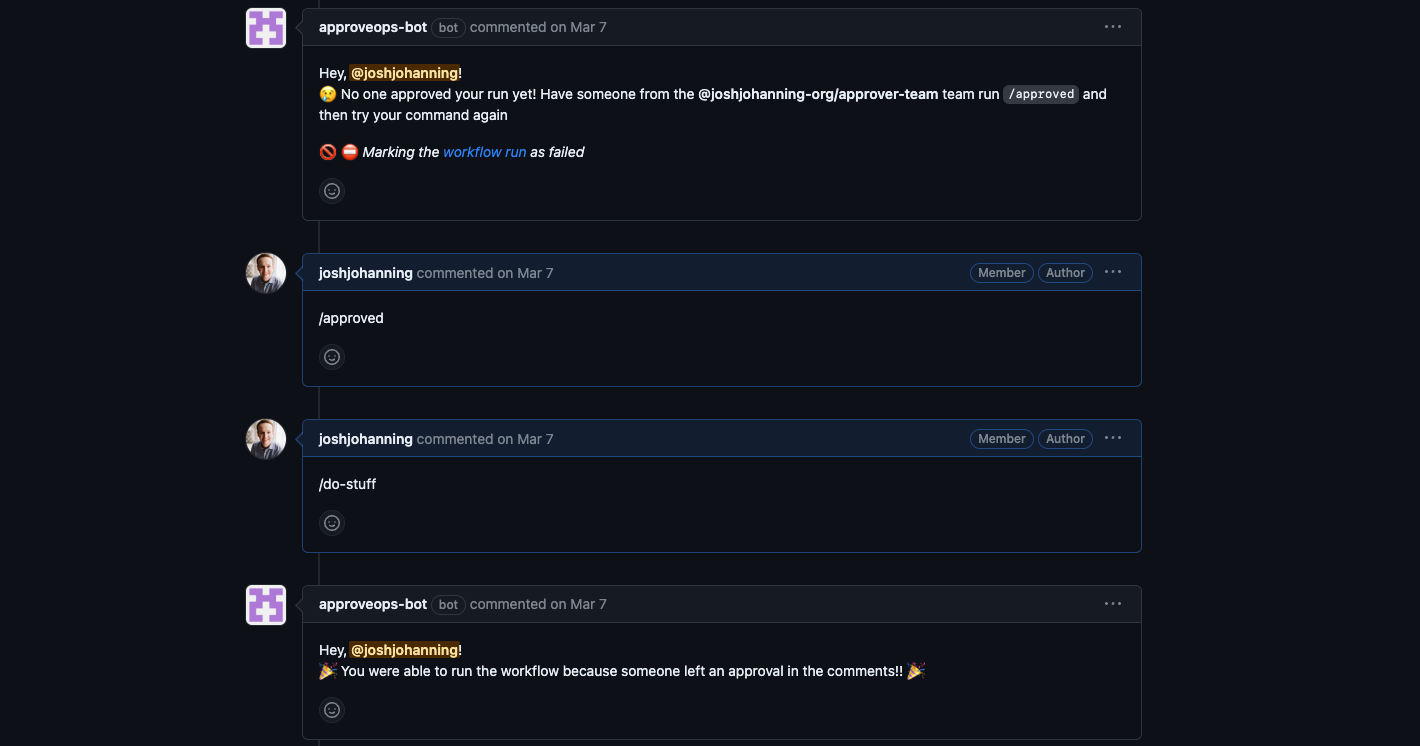Click joshjohanning avatar beside /approved comment

click(x=266, y=273)
